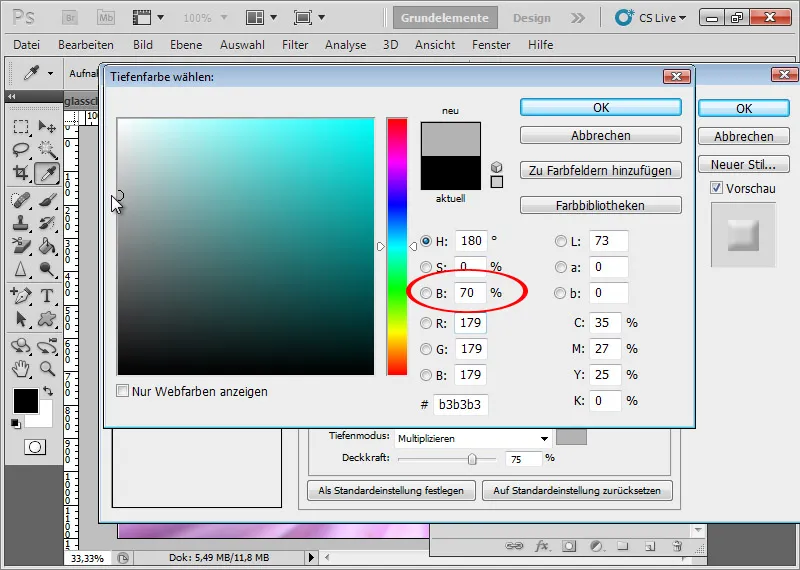Screen dimensions: 800x570
Task: Select the History Brush tool
Action: coord(47,223)
